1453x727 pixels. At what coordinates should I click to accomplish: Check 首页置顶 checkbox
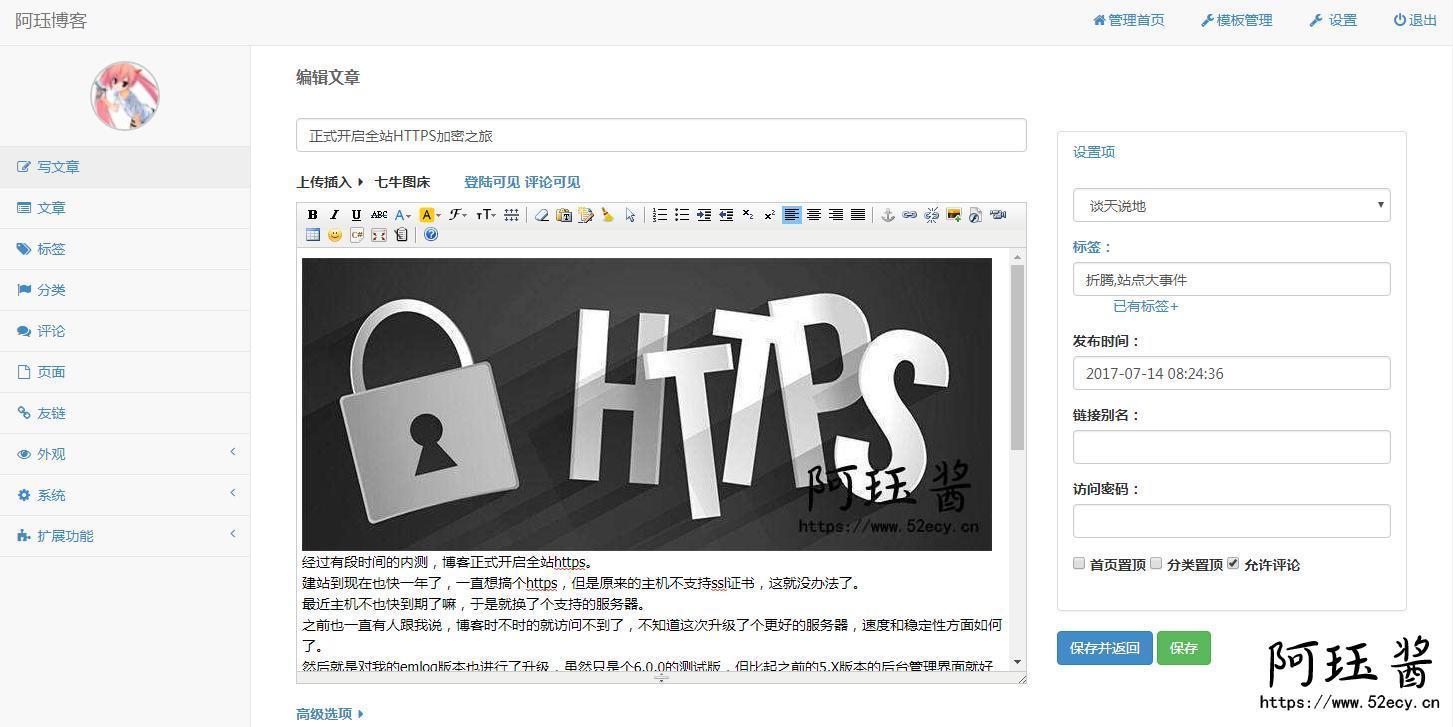[1079, 563]
